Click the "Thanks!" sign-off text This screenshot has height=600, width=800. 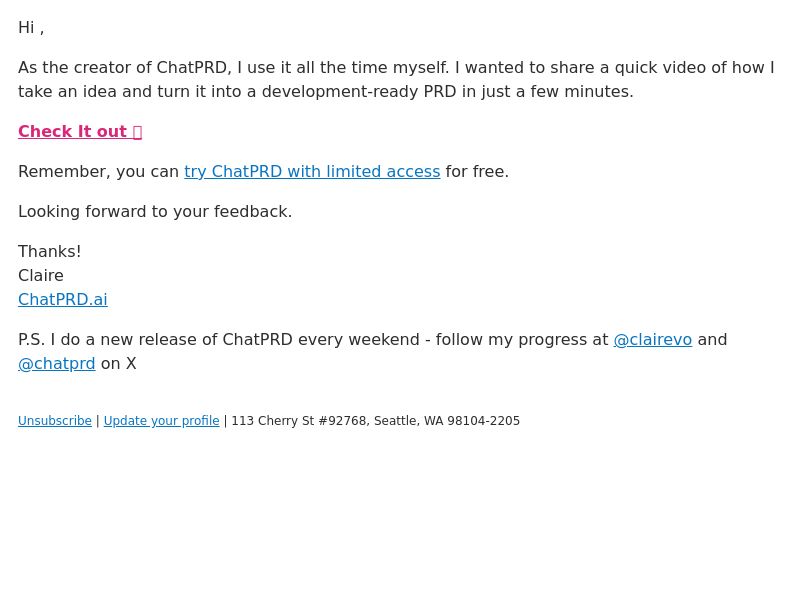tap(50, 251)
